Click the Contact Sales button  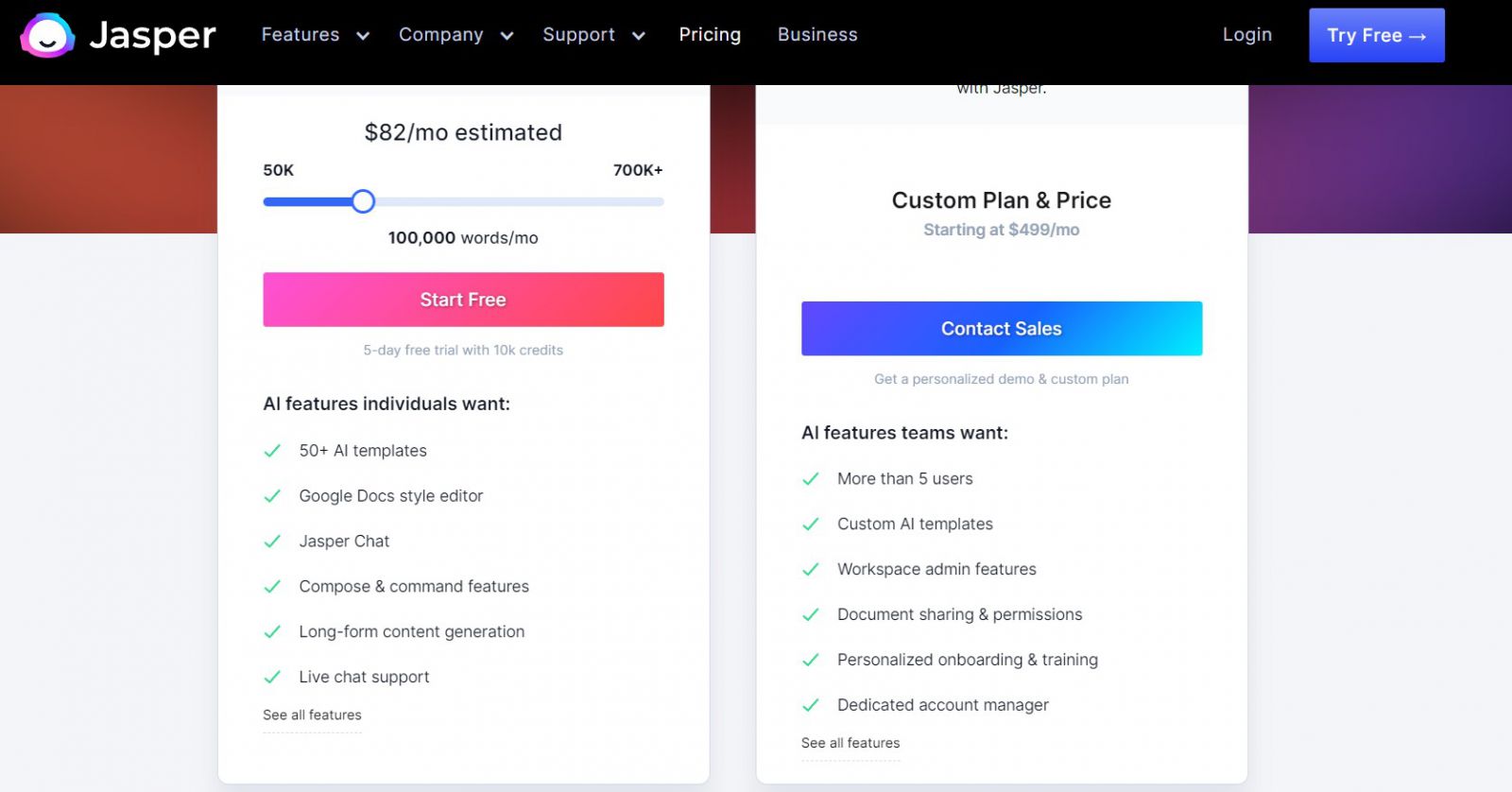click(x=1002, y=329)
